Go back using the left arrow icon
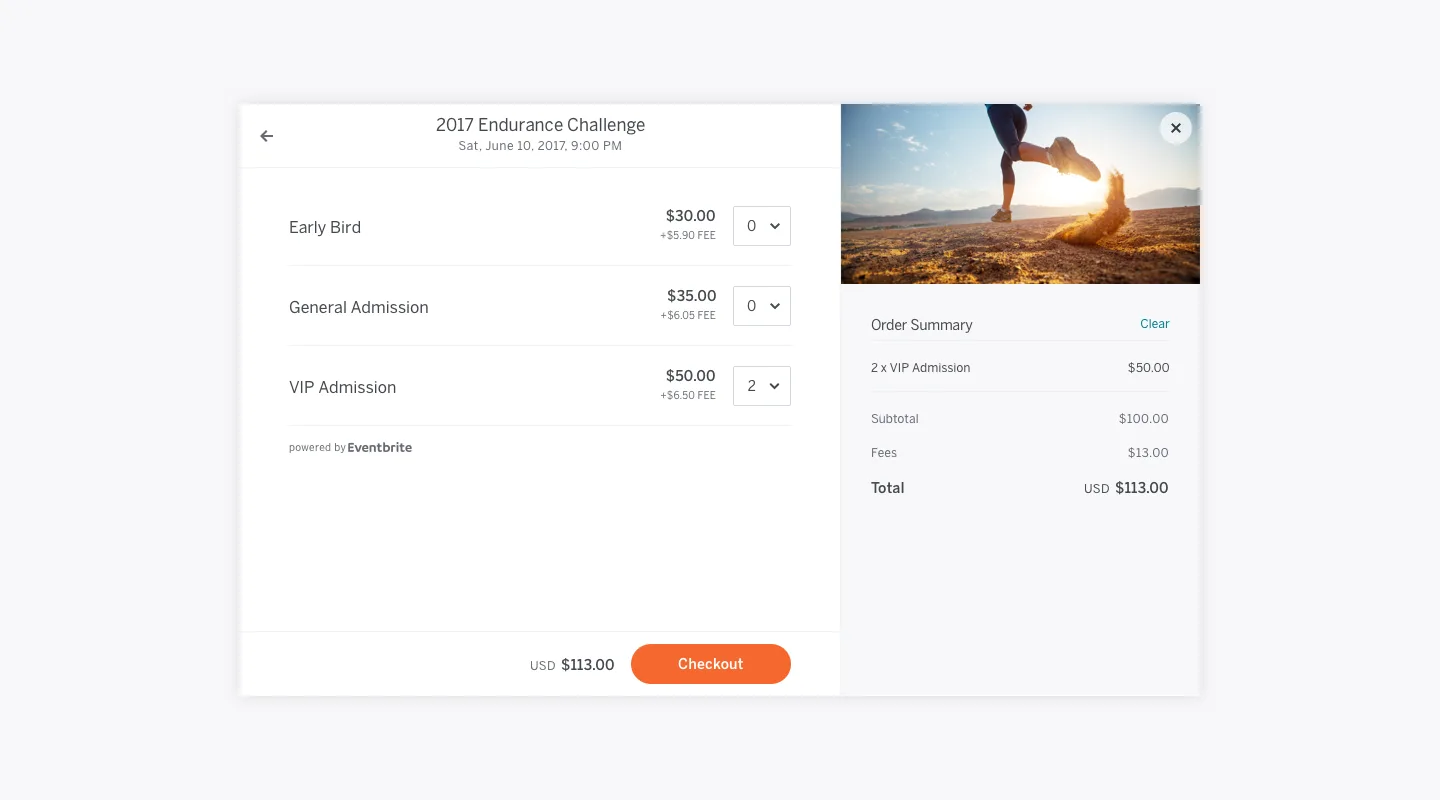 [267, 136]
